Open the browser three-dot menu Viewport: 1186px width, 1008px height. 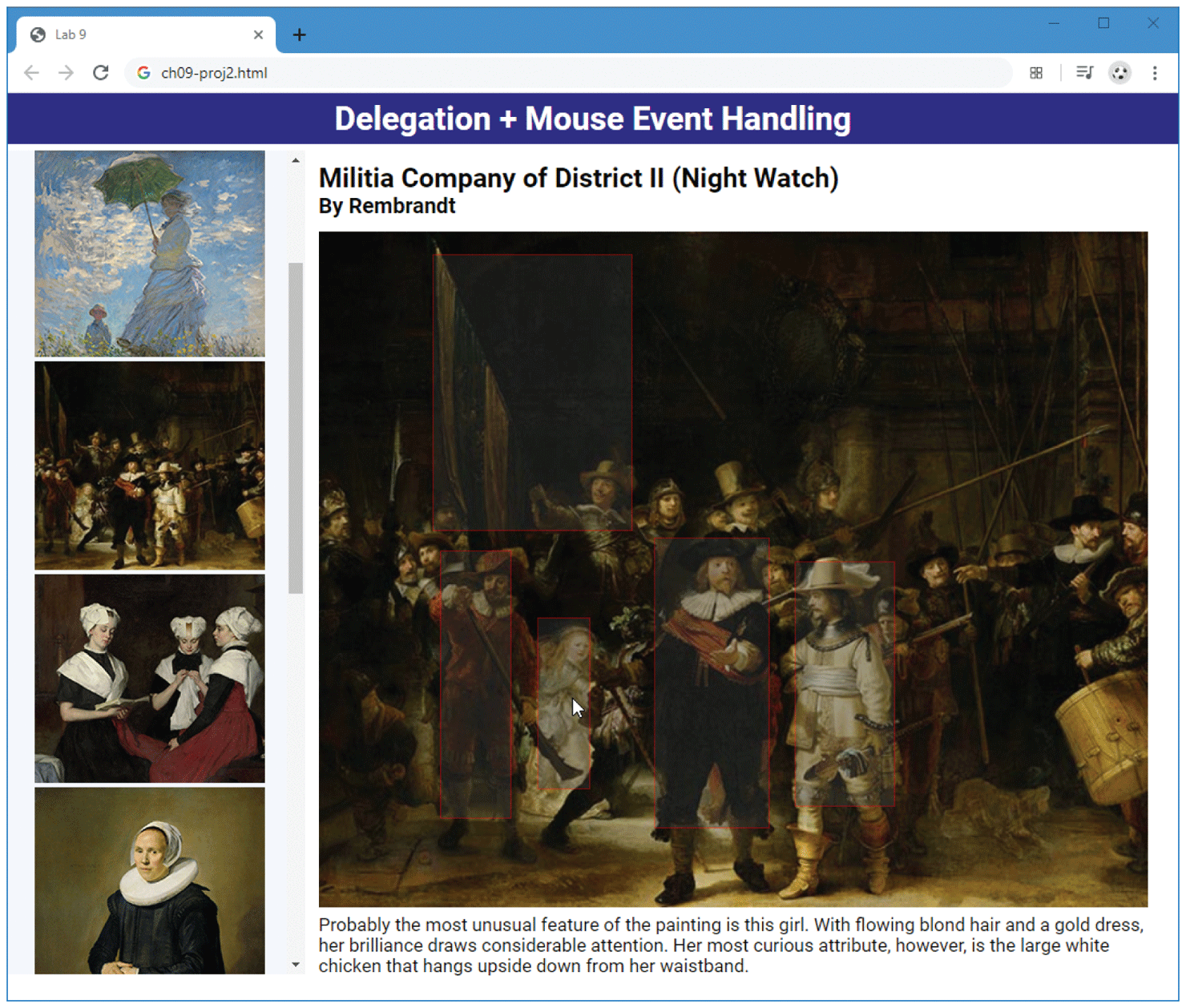point(1154,73)
